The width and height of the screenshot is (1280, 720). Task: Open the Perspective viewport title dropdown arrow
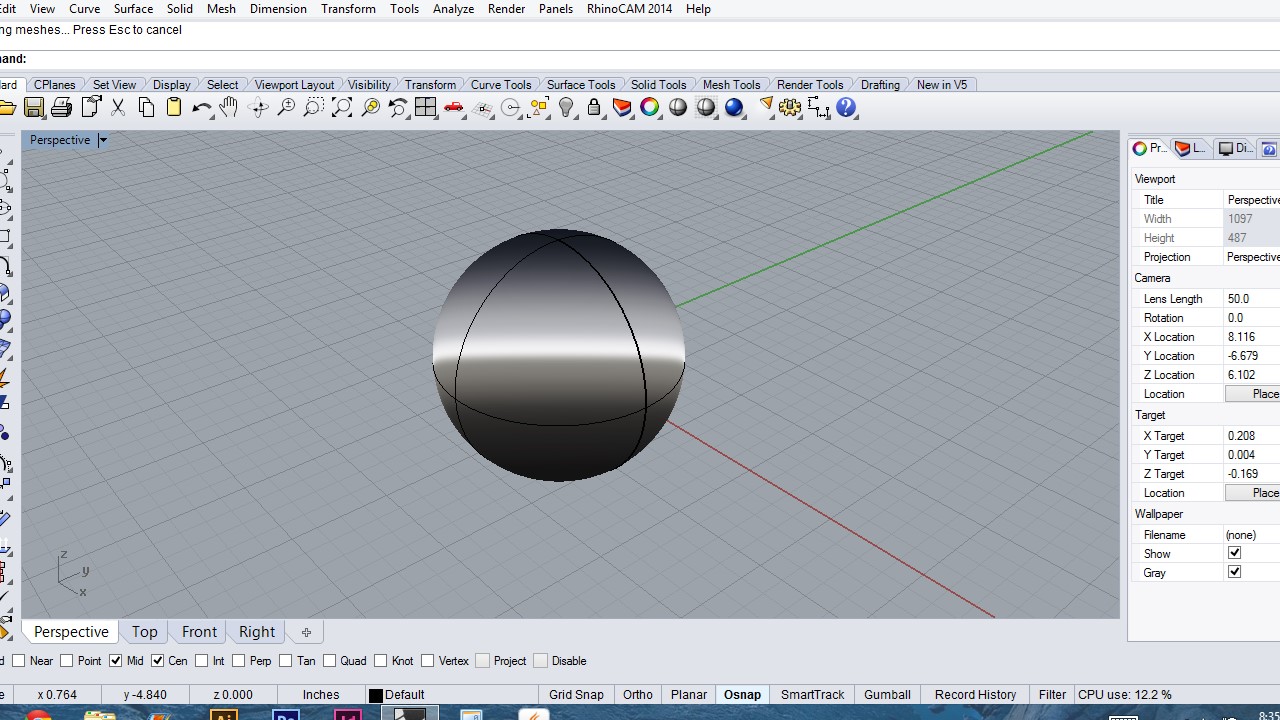pyautogui.click(x=102, y=140)
